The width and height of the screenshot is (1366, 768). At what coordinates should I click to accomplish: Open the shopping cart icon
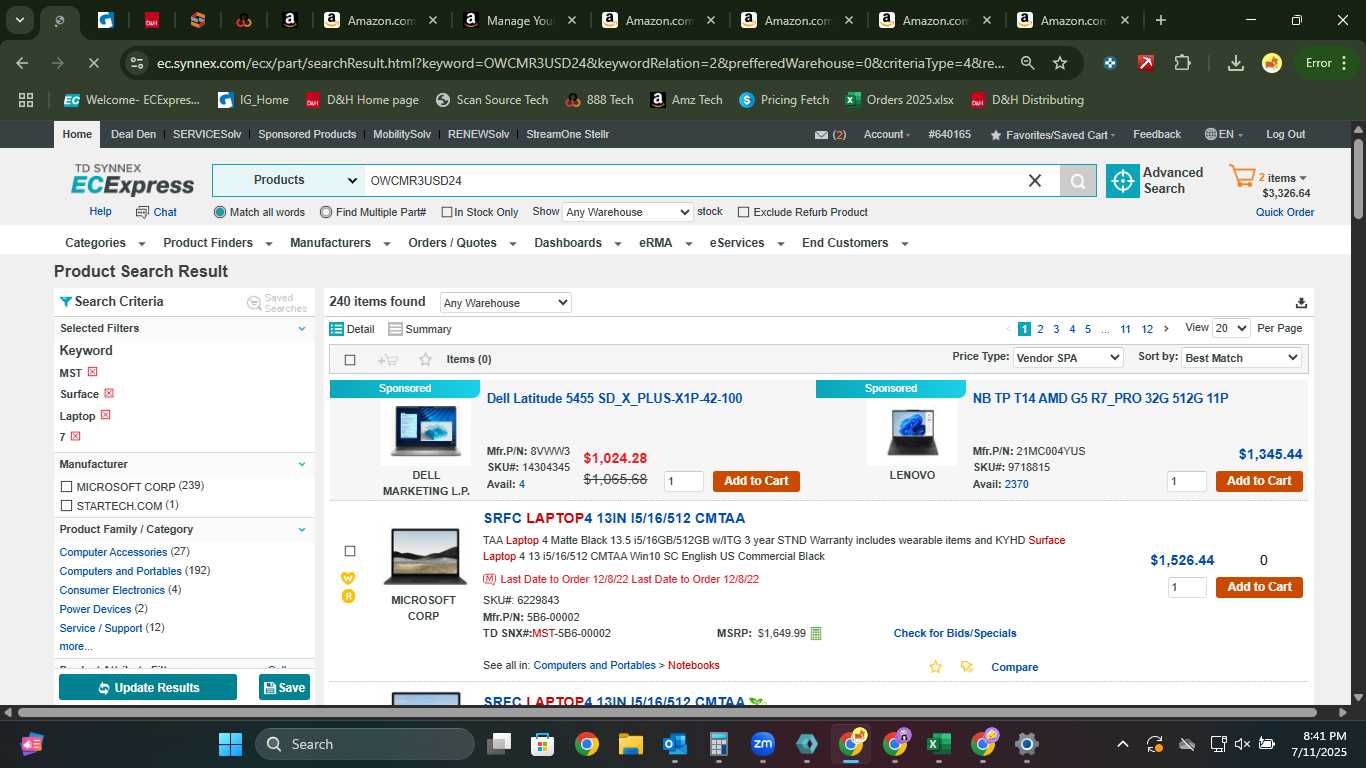[x=1242, y=178]
